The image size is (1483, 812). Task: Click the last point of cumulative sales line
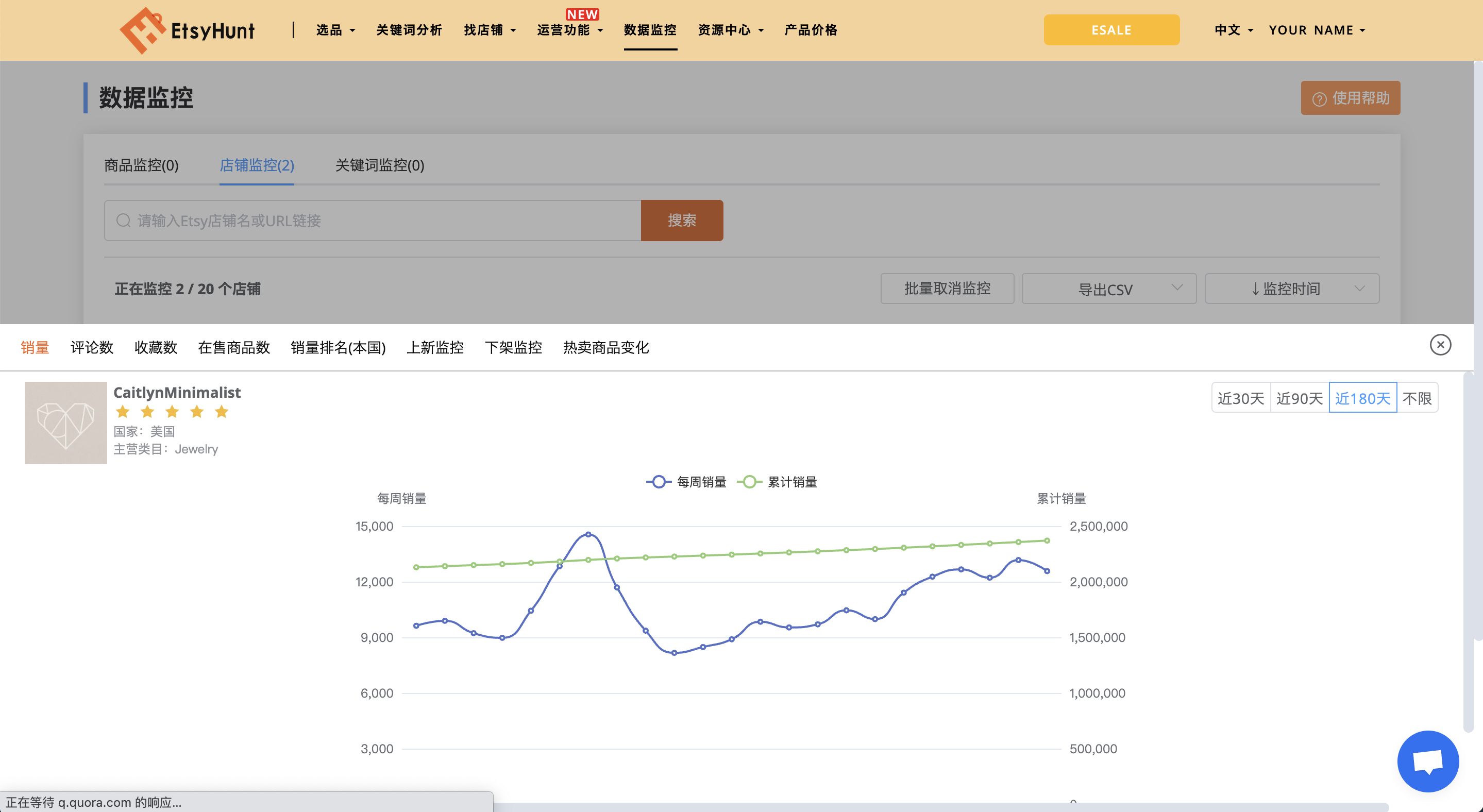pyautogui.click(x=1047, y=540)
